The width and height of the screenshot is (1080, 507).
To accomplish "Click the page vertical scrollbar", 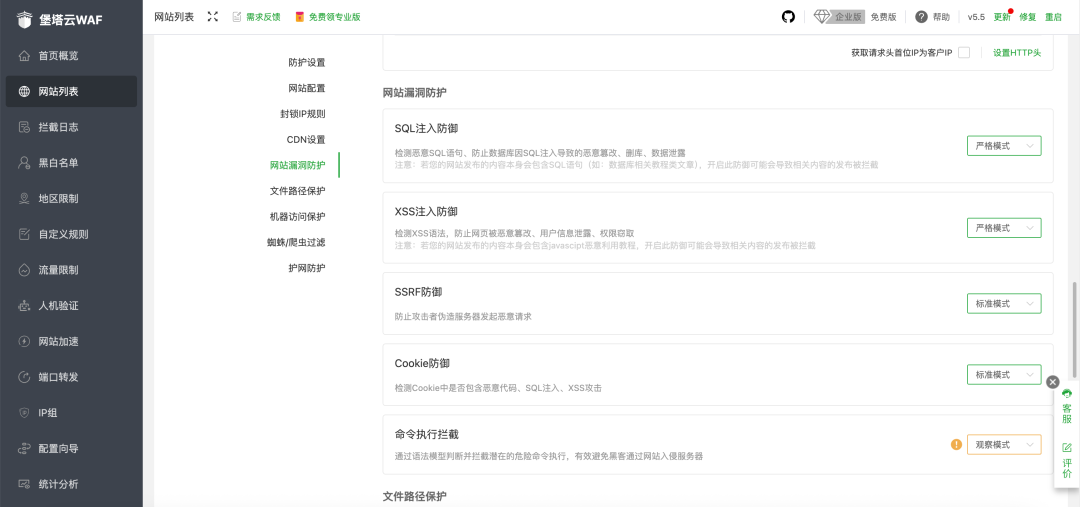I will click(1075, 320).
